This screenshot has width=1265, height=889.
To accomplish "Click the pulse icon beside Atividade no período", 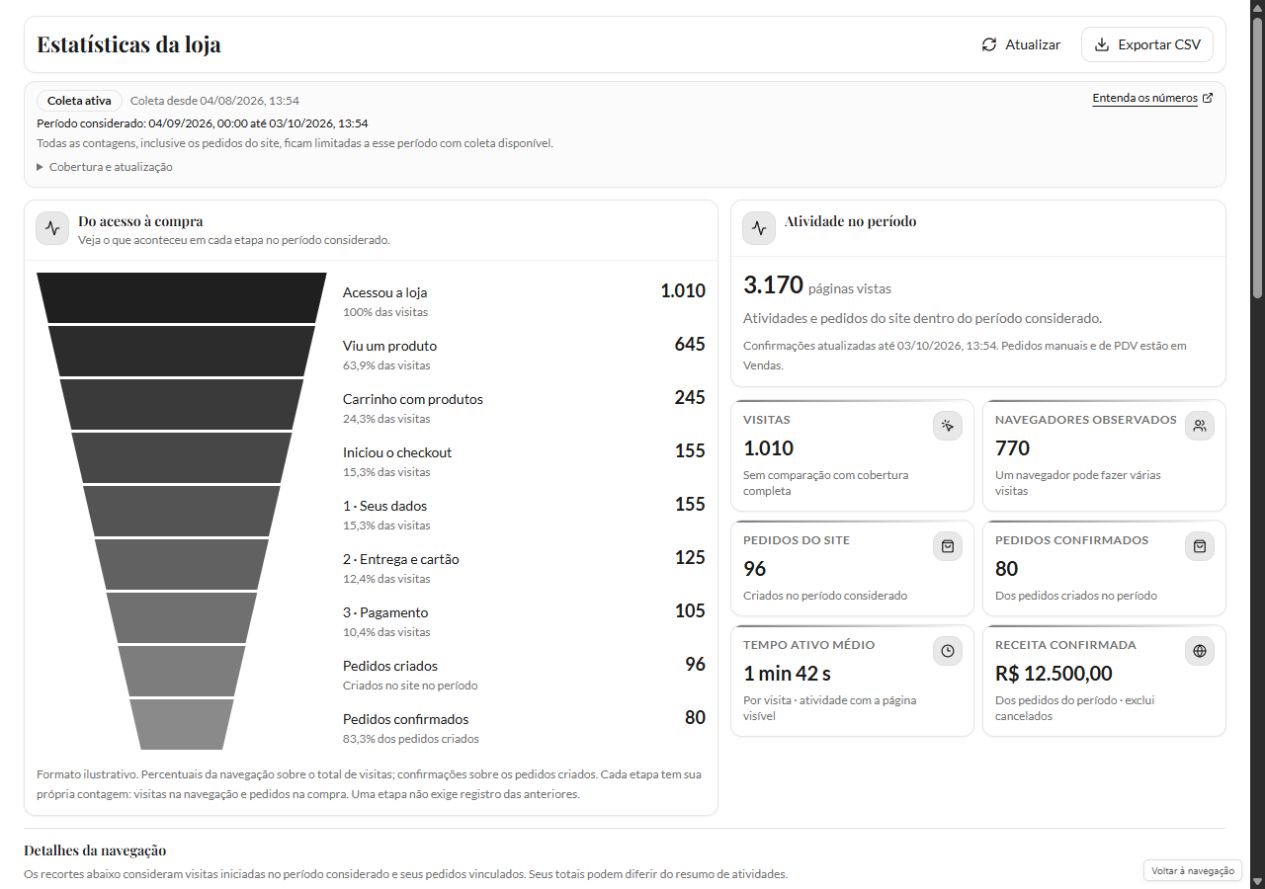I will pyautogui.click(x=758, y=228).
